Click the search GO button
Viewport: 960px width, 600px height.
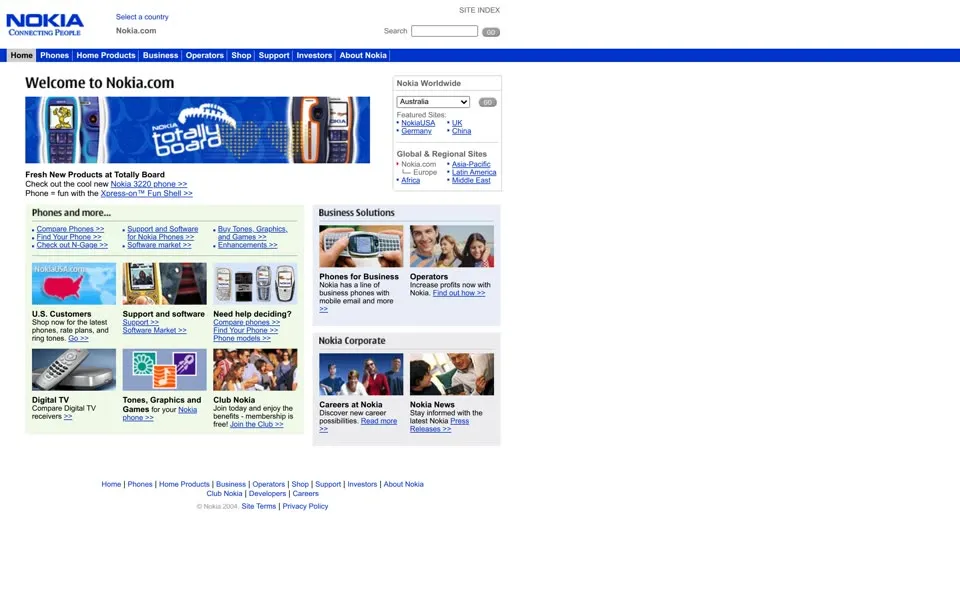[490, 32]
